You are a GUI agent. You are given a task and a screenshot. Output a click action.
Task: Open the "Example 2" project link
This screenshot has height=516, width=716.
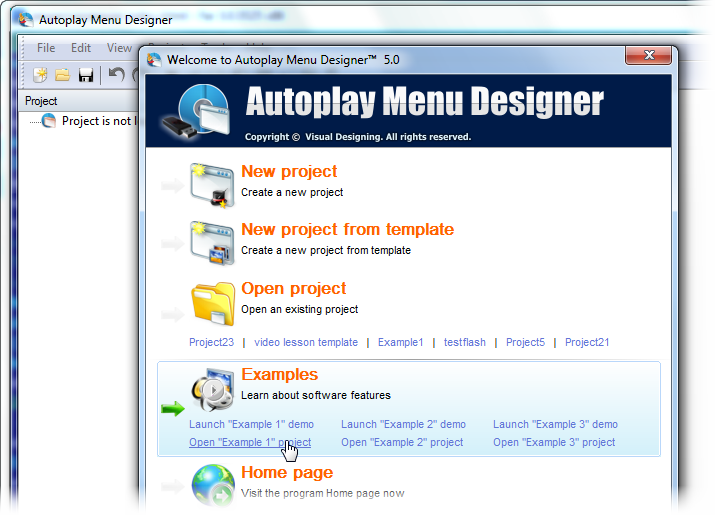point(402,442)
